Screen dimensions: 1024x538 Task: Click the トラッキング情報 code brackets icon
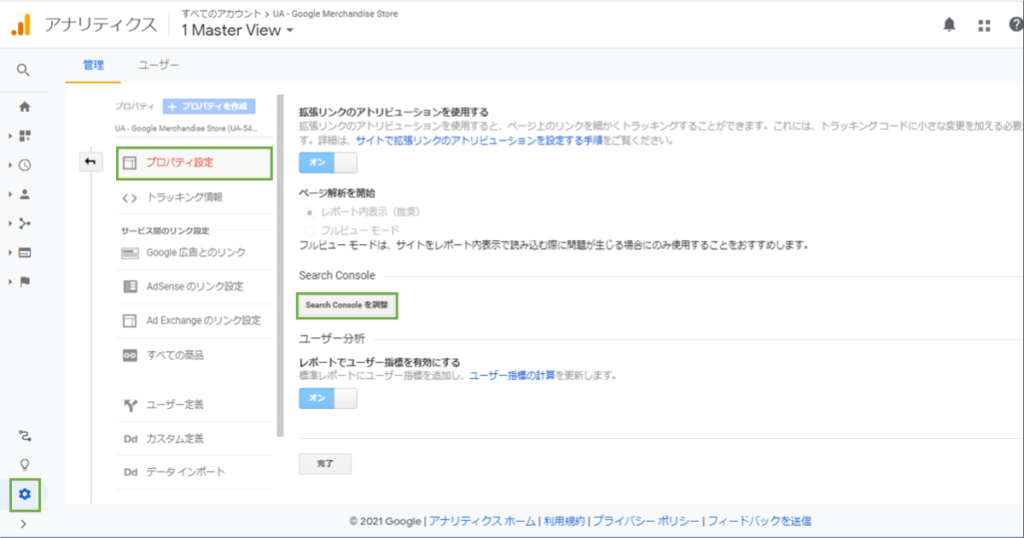[129, 198]
